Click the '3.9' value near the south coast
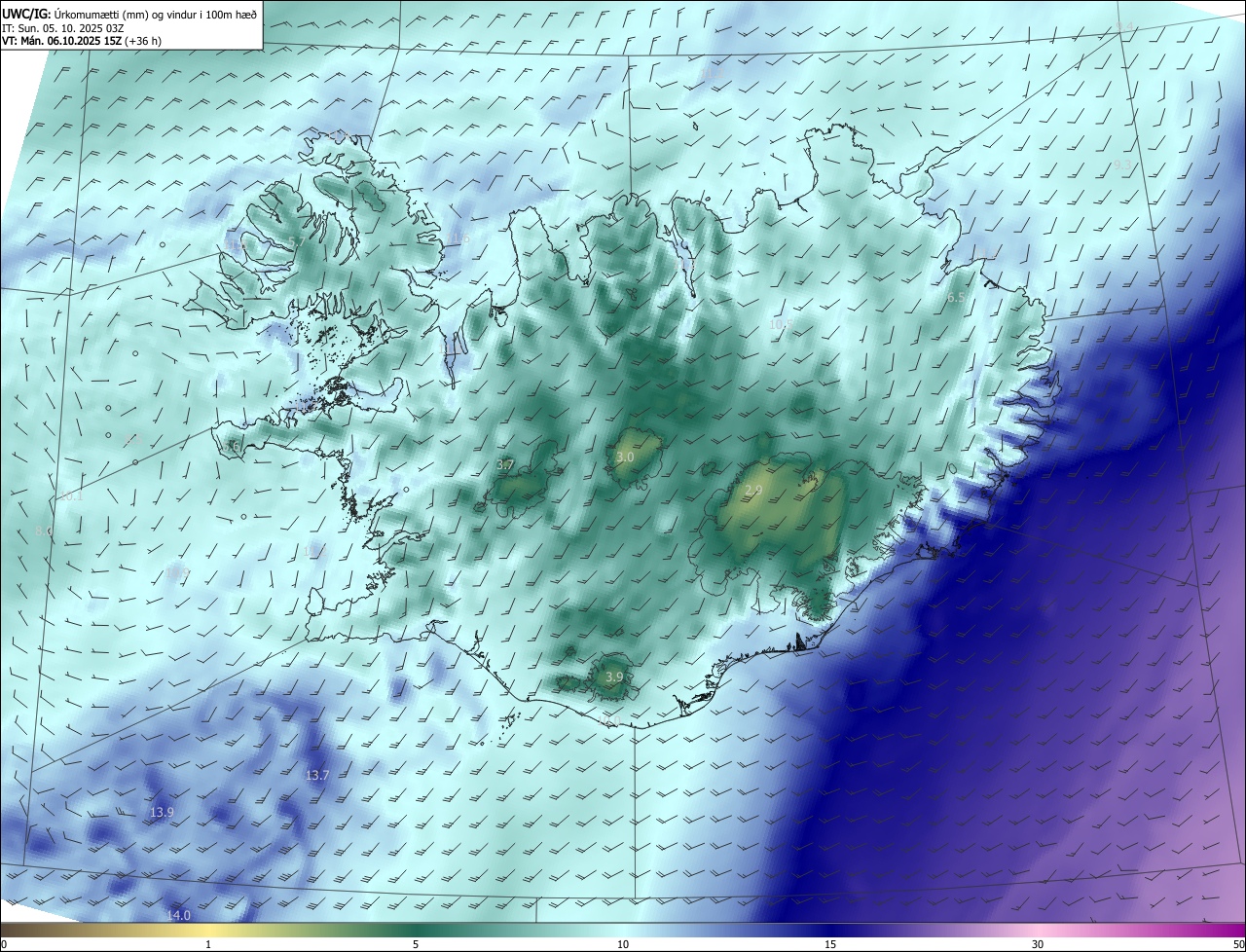 614,677
